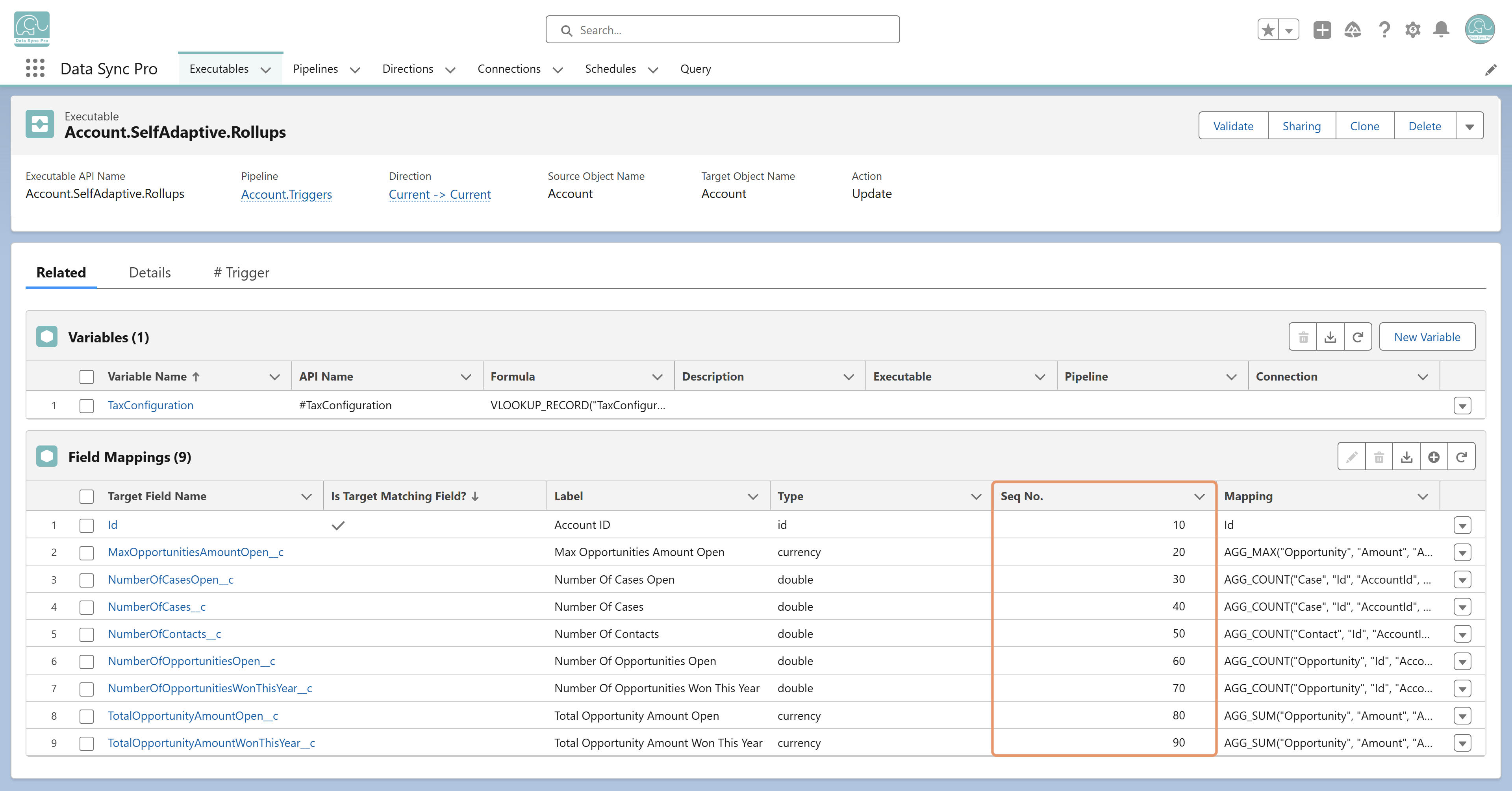Open the # Trigger tab
The image size is (1512, 791).
241,272
